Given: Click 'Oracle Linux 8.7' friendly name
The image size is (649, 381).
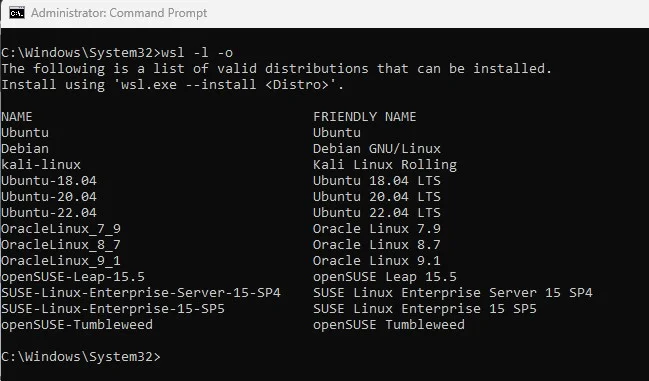Looking at the screenshot, I should coord(377,245).
